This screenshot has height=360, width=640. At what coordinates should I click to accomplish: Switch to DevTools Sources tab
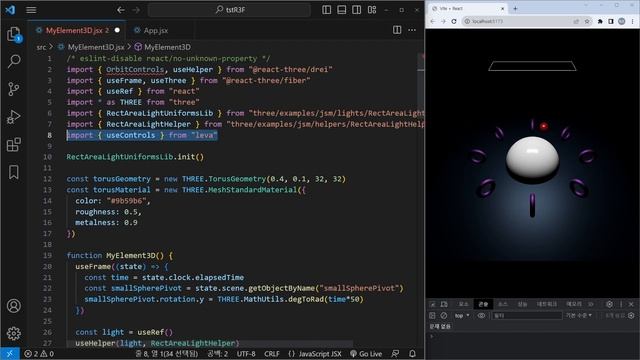(x=502, y=304)
